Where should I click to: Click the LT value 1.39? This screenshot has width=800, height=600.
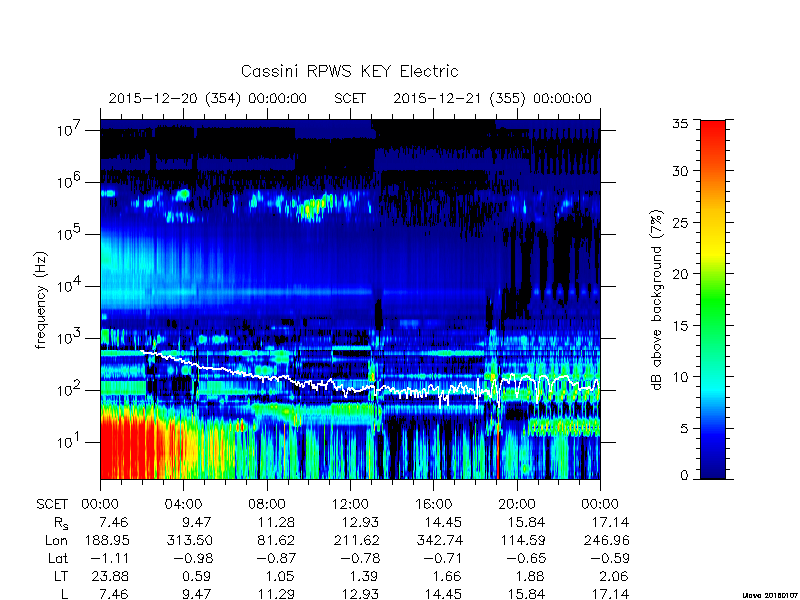tap(364, 577)
